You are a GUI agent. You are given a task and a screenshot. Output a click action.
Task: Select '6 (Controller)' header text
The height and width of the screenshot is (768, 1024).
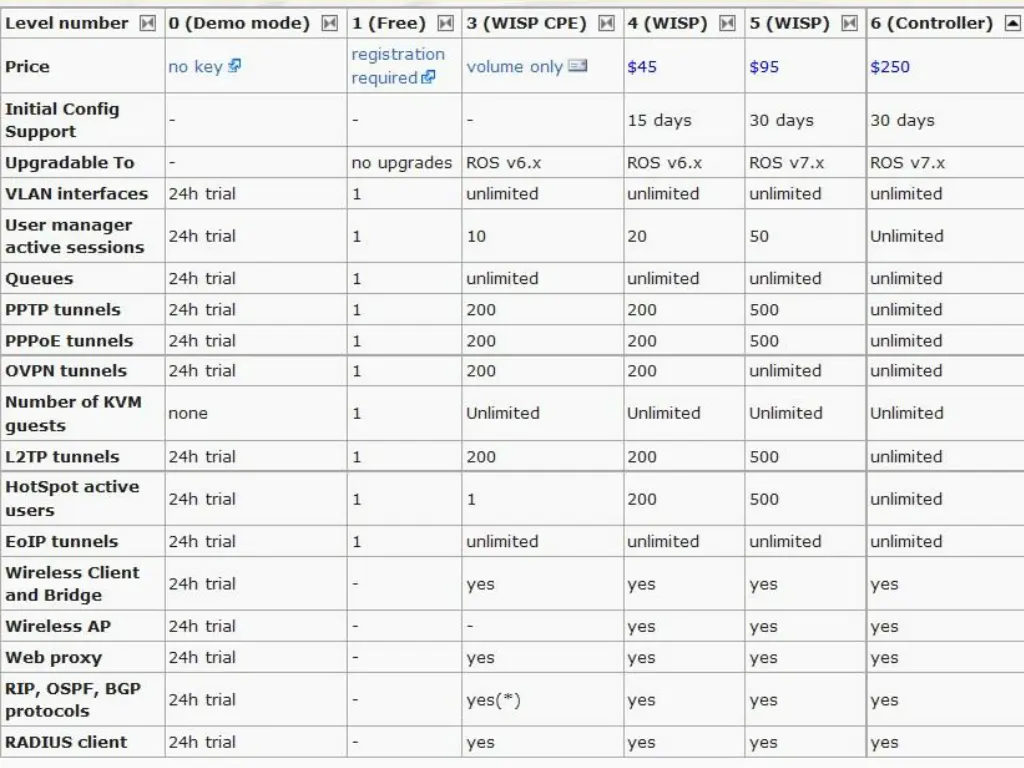point(931,24)
